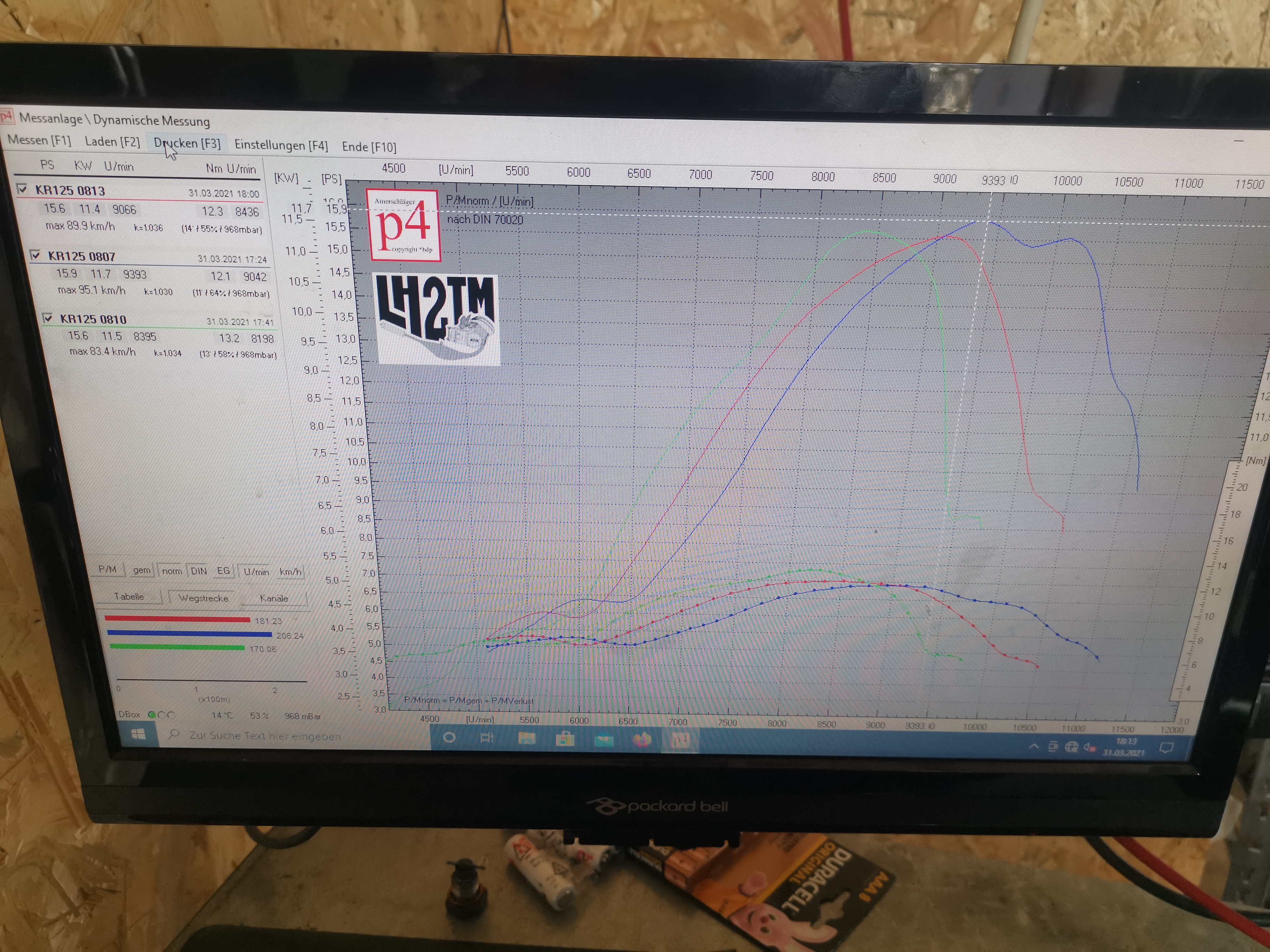Click the Windows search text field
This screenshot has width=1270, height=952.
(265, 736)
